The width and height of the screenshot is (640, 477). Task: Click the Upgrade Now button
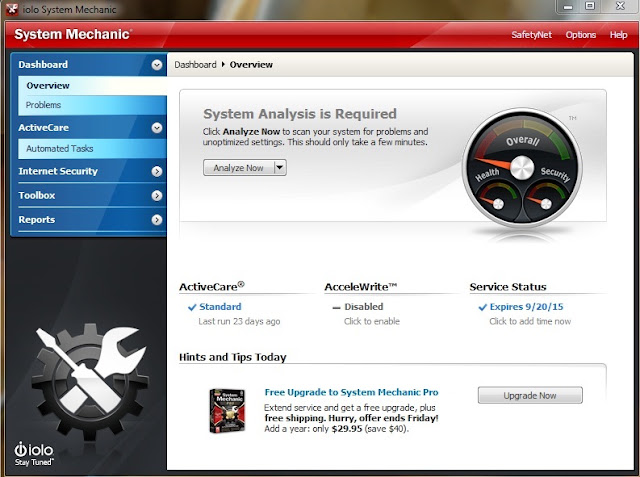tap(530, 395)
